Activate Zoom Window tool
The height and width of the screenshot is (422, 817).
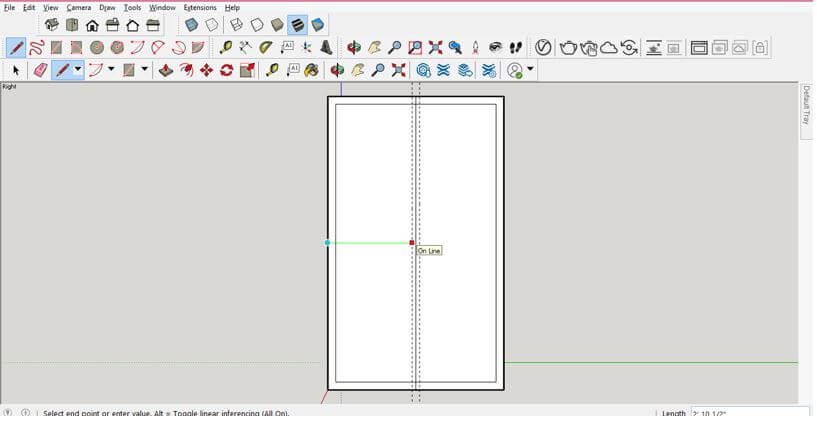tap(415, 48)
